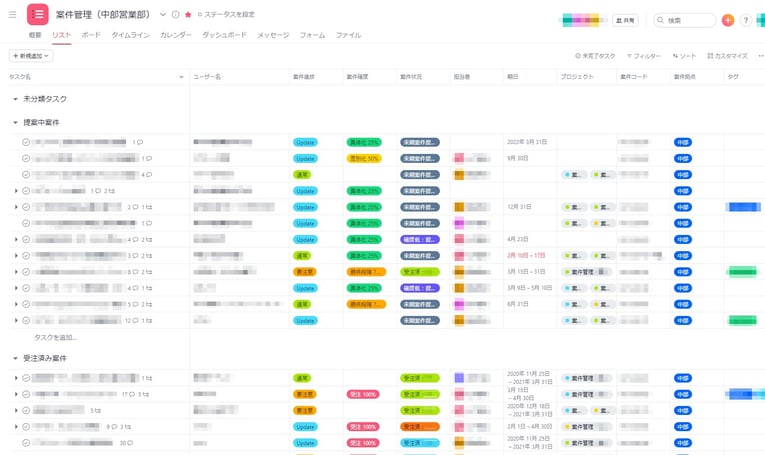
Task: Click ステータスを設定 next to title
Action: tap(226, 15)
